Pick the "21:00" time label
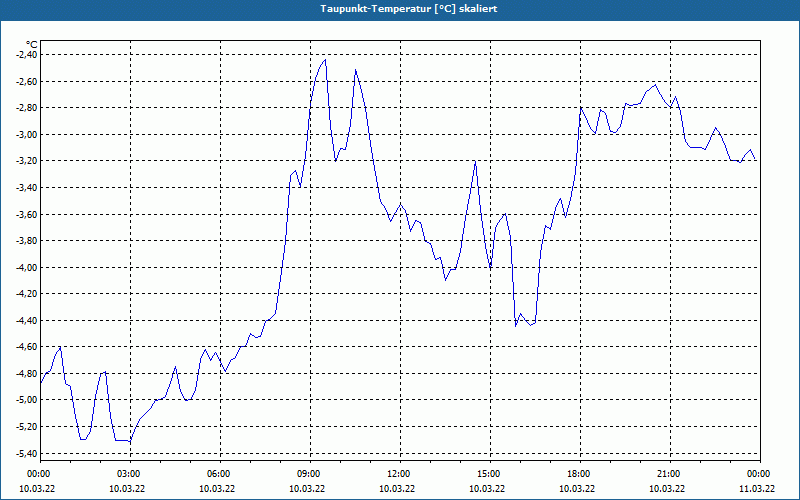 pos(670,474)
